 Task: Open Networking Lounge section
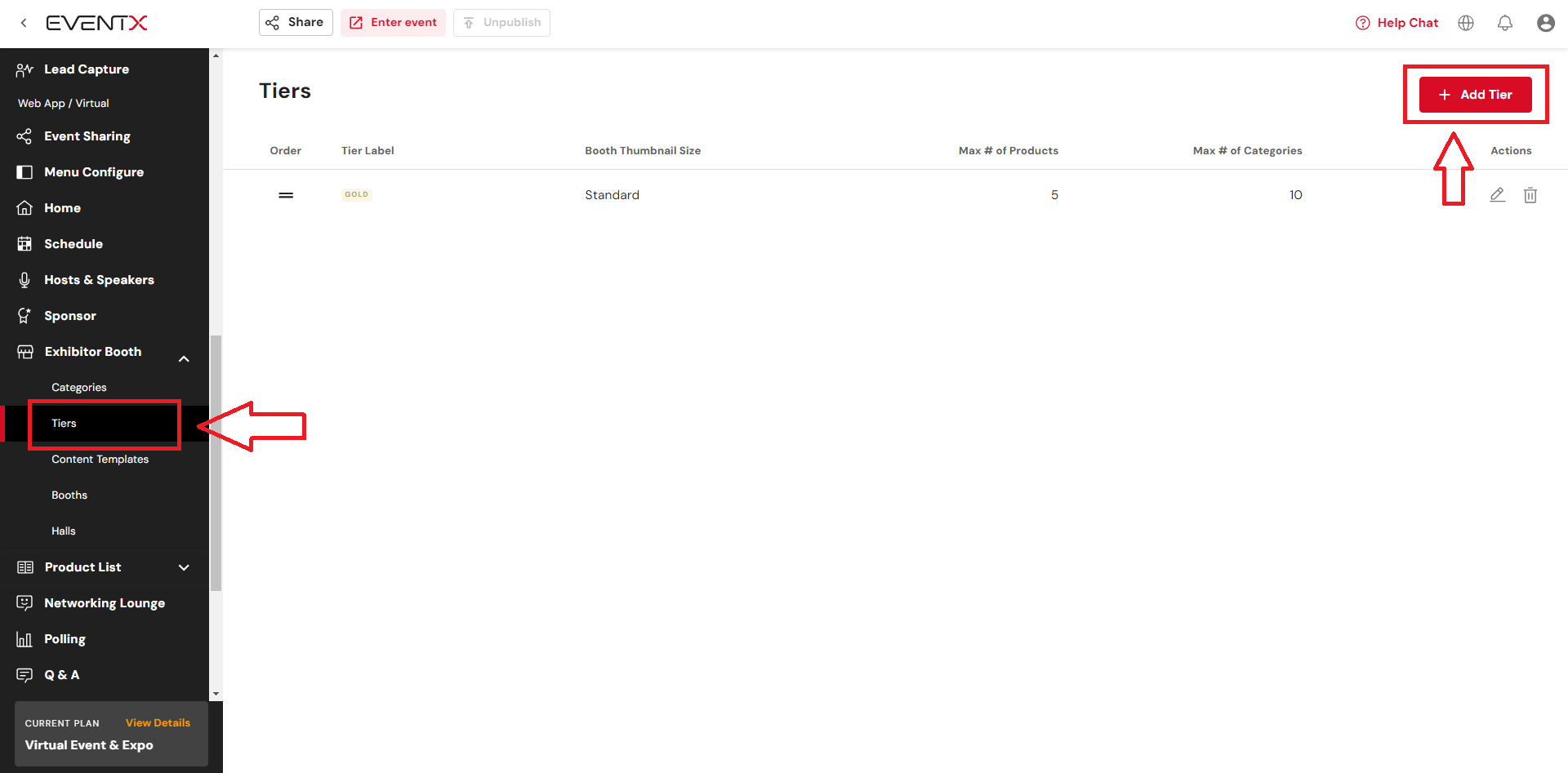105,603
